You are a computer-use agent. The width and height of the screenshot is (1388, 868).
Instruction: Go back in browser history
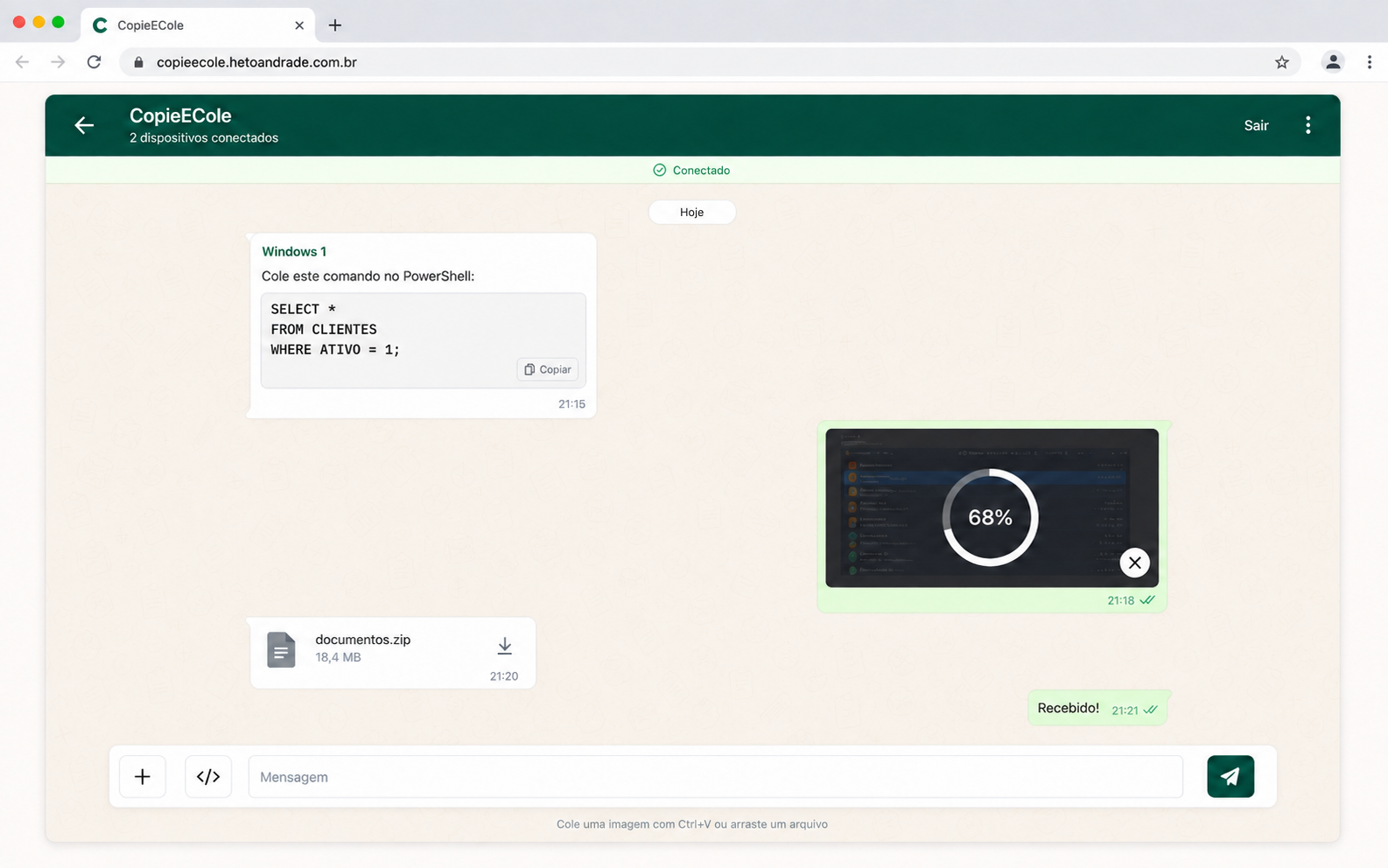tap(23, 62)
